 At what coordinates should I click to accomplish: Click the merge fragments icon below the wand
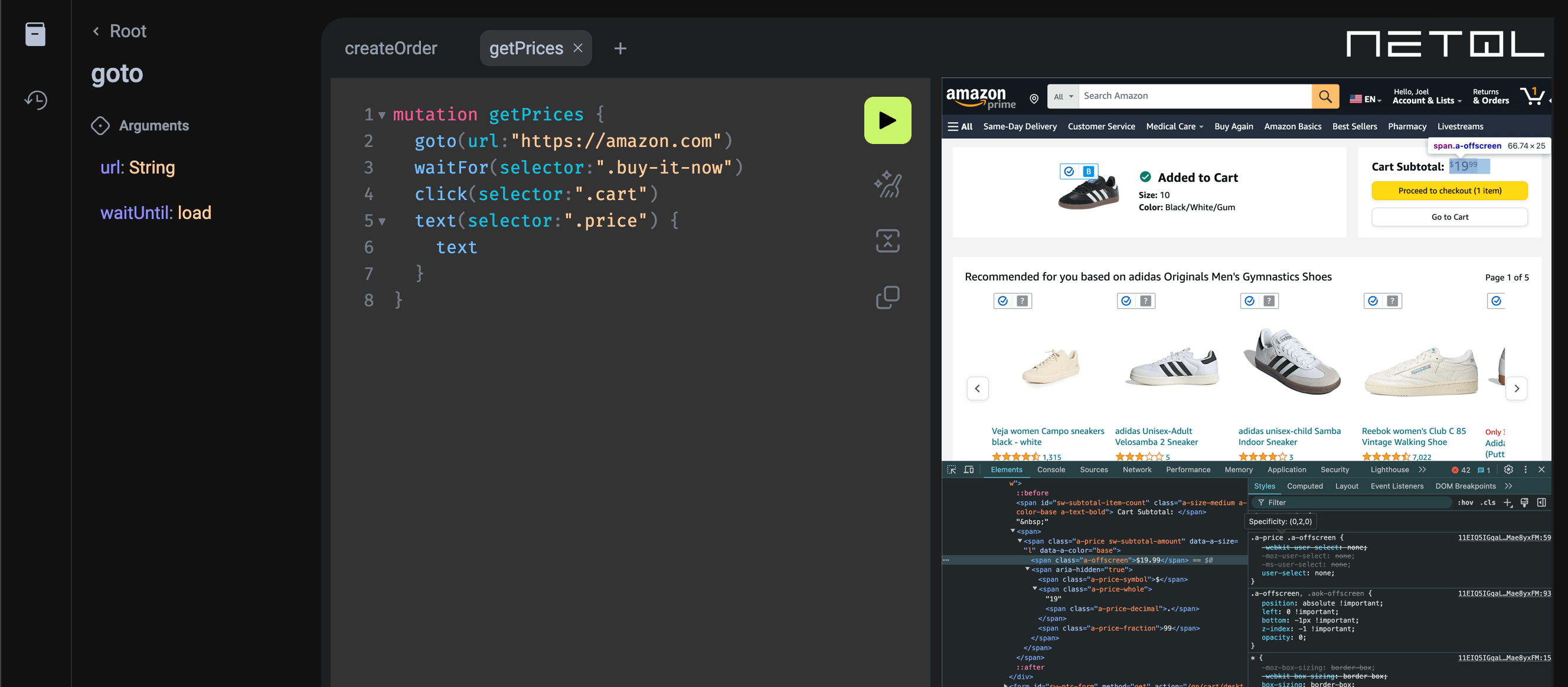tap(887, 240)
